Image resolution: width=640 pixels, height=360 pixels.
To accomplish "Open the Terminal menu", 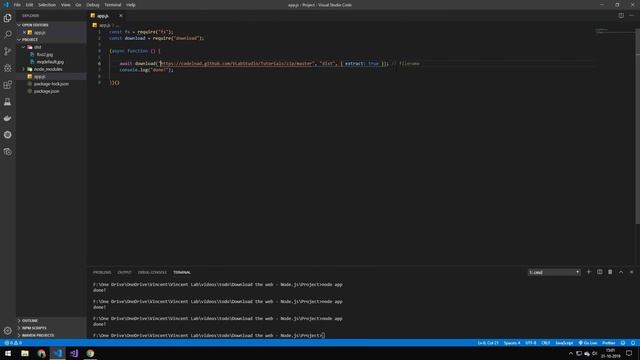I will 113,5.
